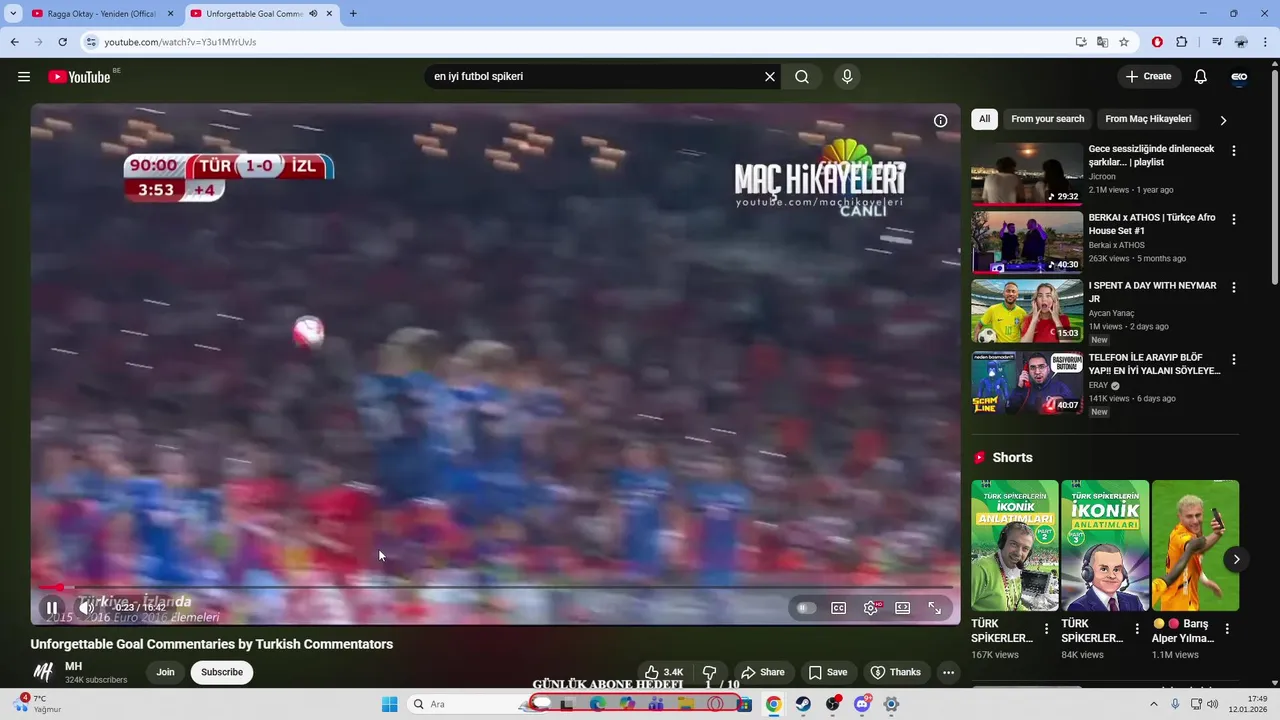The height and width of the screenshot is (720, 1280).
Task: Show video info card icon
Action: point(941,121)
